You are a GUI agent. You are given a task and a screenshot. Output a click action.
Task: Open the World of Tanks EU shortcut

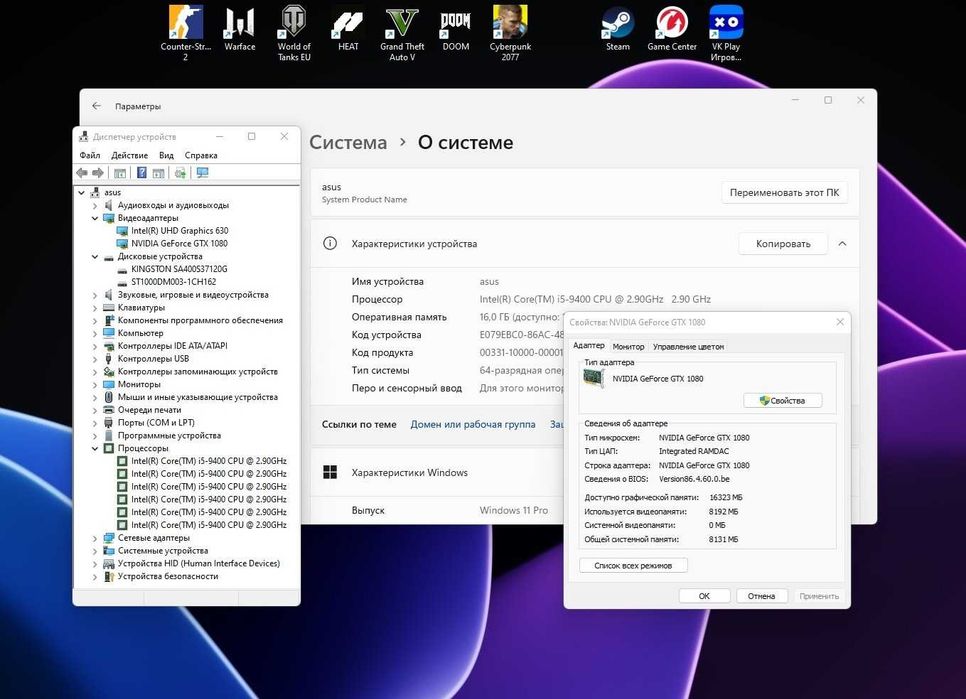click(x=293, y=34)
